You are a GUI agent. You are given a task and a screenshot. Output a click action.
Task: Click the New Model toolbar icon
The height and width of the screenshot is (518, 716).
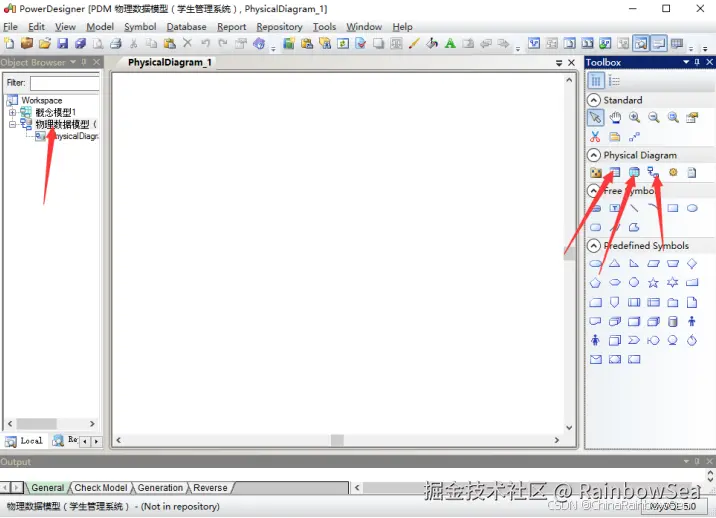tap(9, 43)
